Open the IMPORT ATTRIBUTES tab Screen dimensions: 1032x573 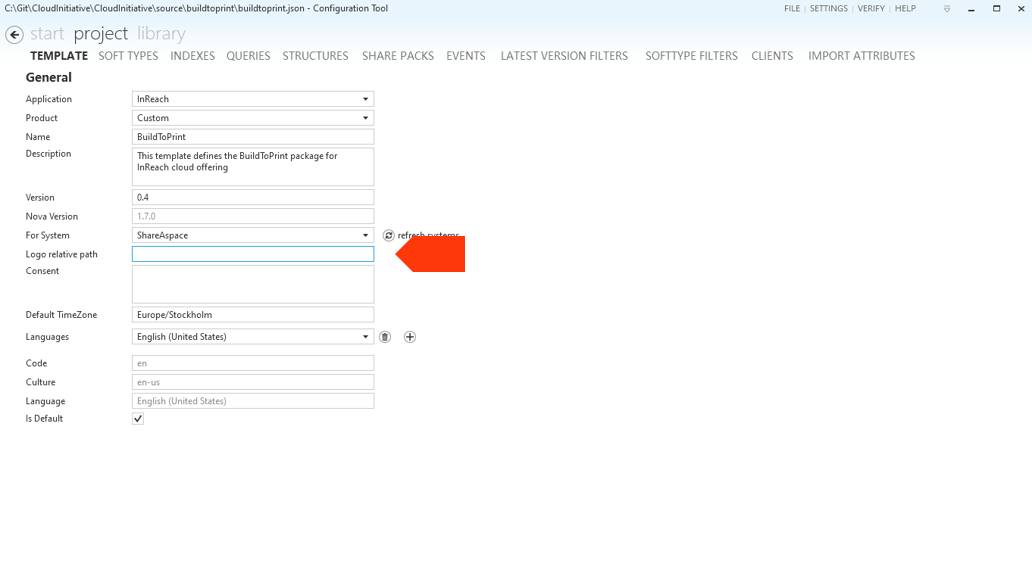[x=862, y=56]
